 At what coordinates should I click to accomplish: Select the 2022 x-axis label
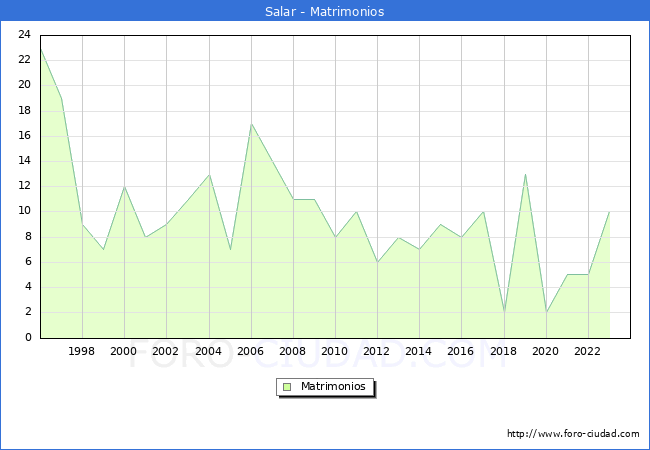(588, 352)
